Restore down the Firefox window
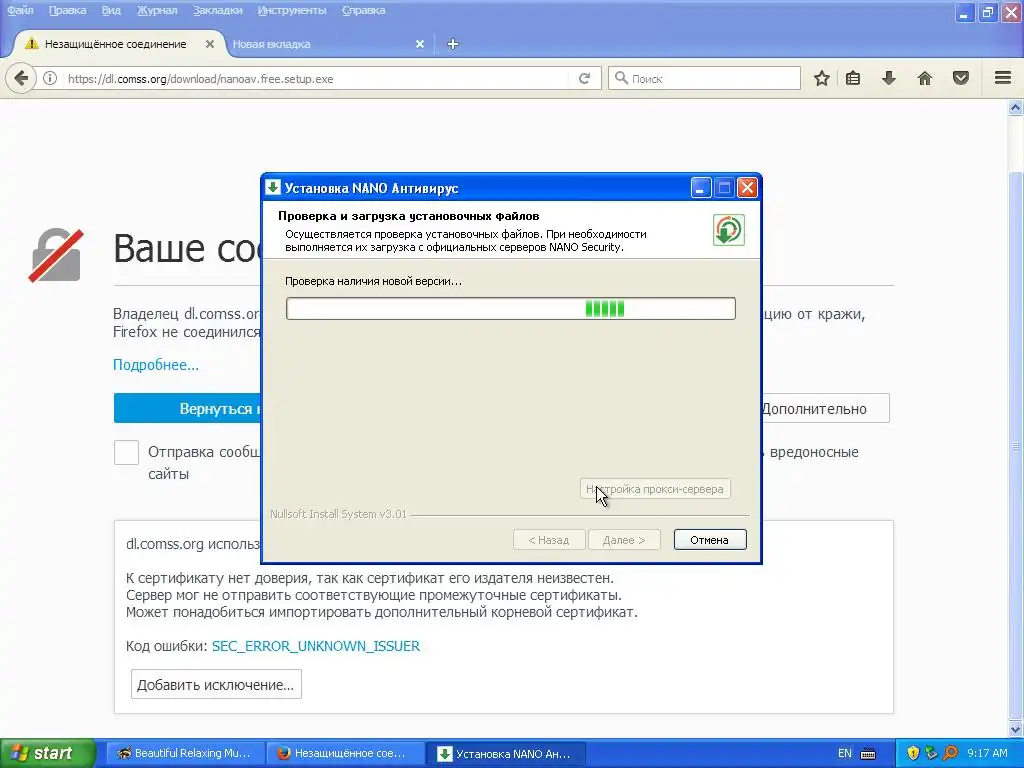The image size is (1024, 768). tap(987, 12)
